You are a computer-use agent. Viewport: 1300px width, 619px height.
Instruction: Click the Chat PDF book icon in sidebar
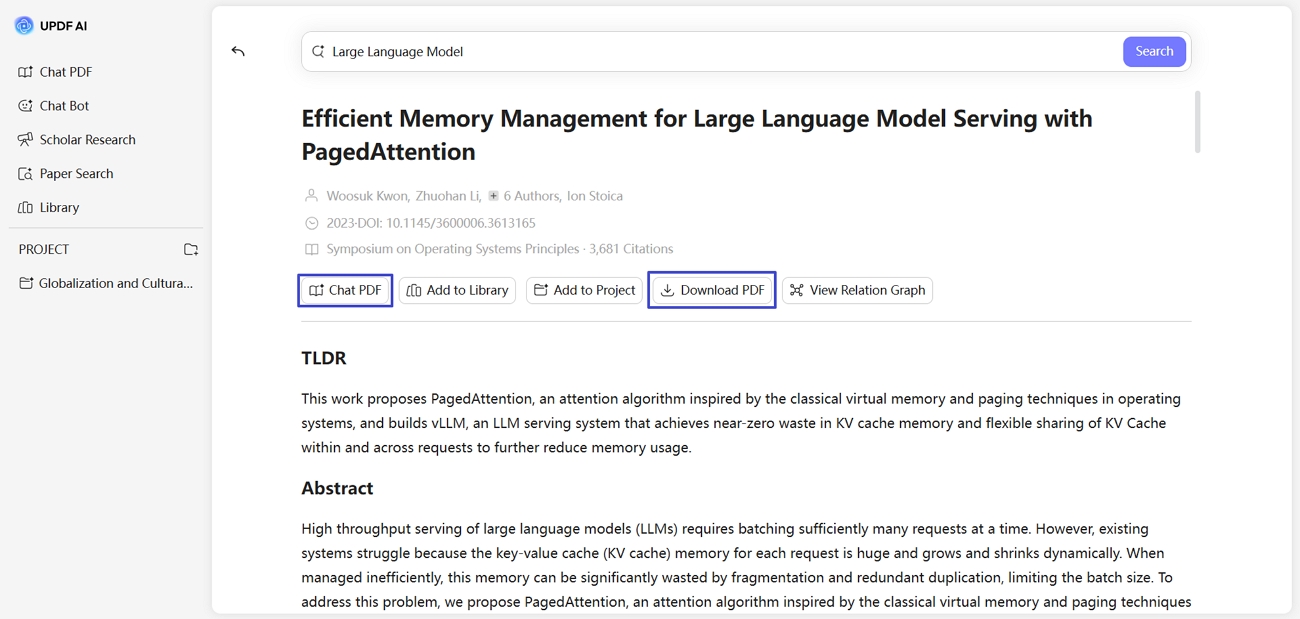[24, 71]
